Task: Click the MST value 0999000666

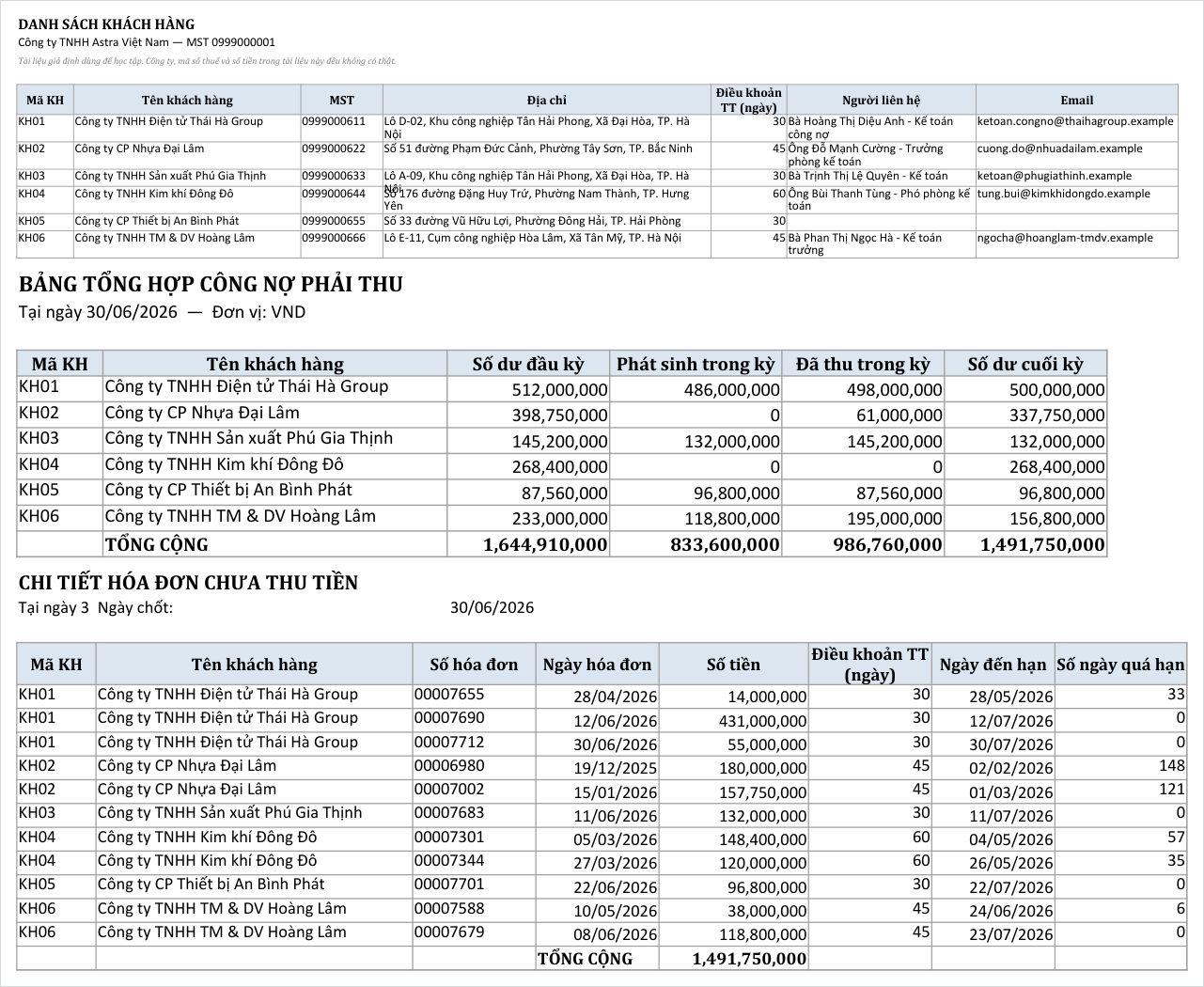Action: 334,238
